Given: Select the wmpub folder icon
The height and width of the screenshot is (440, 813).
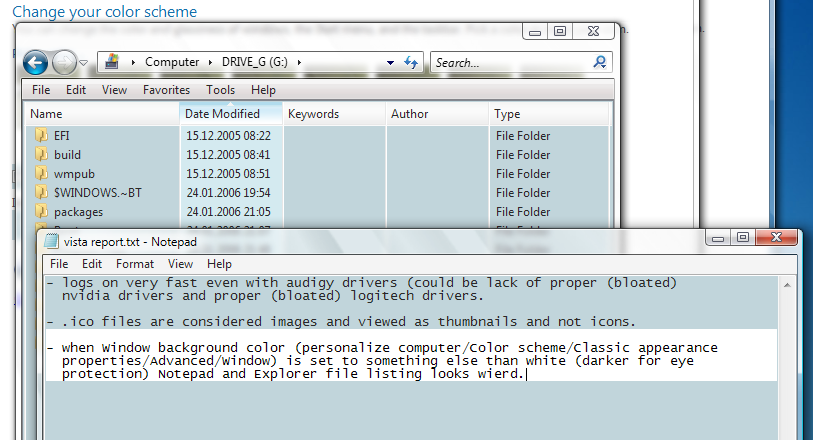Looking at the screenshot, I should click(x=41, y=174).
